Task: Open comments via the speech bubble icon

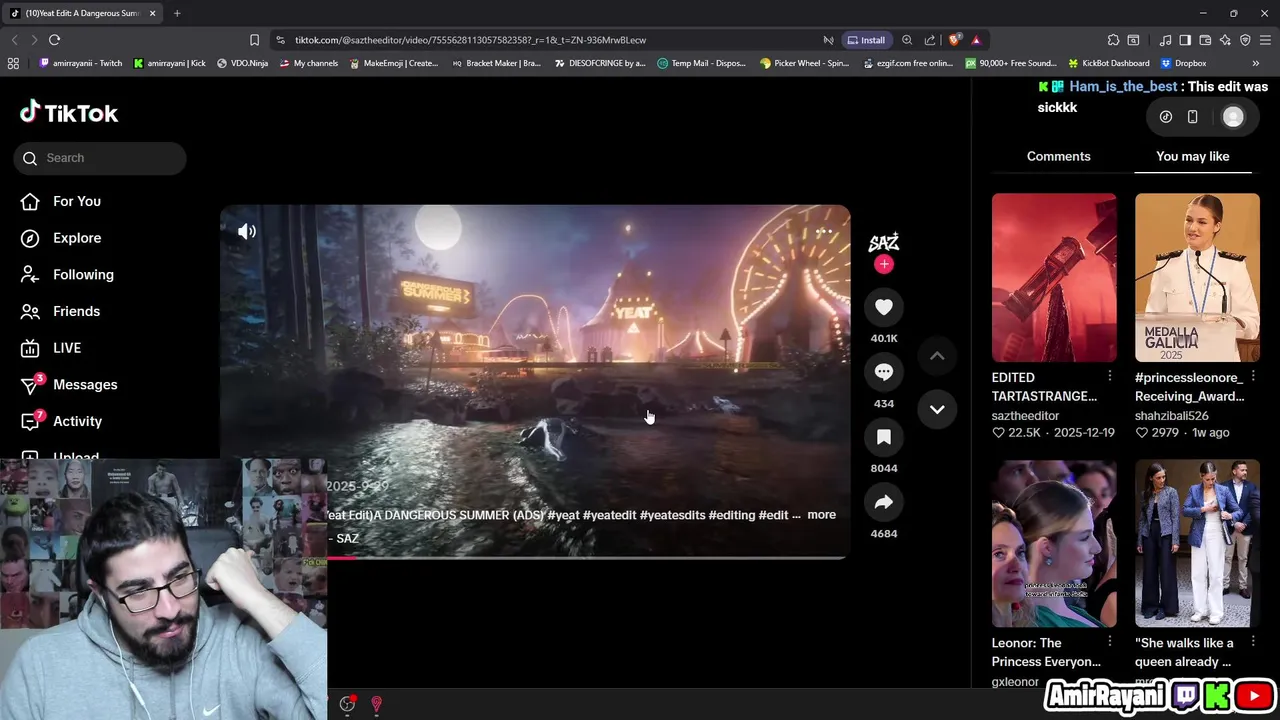Action: click(x=884, y=372)
